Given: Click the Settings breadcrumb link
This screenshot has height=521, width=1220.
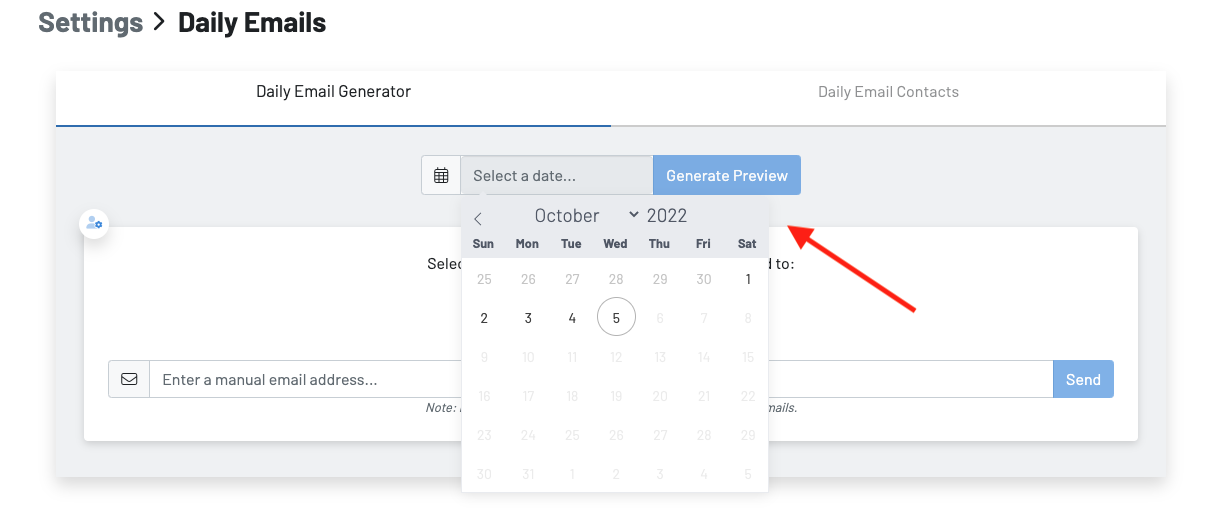Looking at the screenshot, I should (x=90, y=22).
